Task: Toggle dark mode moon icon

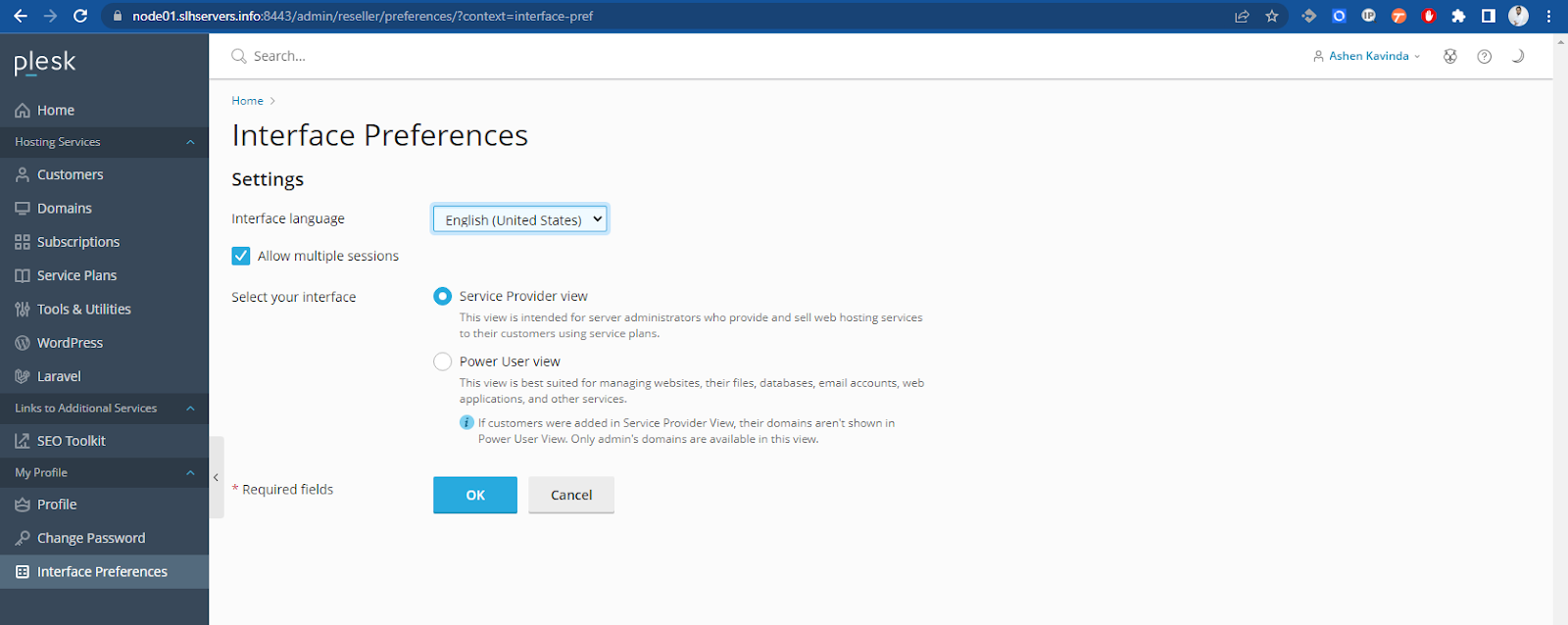Action: [x=1517, y=57]
